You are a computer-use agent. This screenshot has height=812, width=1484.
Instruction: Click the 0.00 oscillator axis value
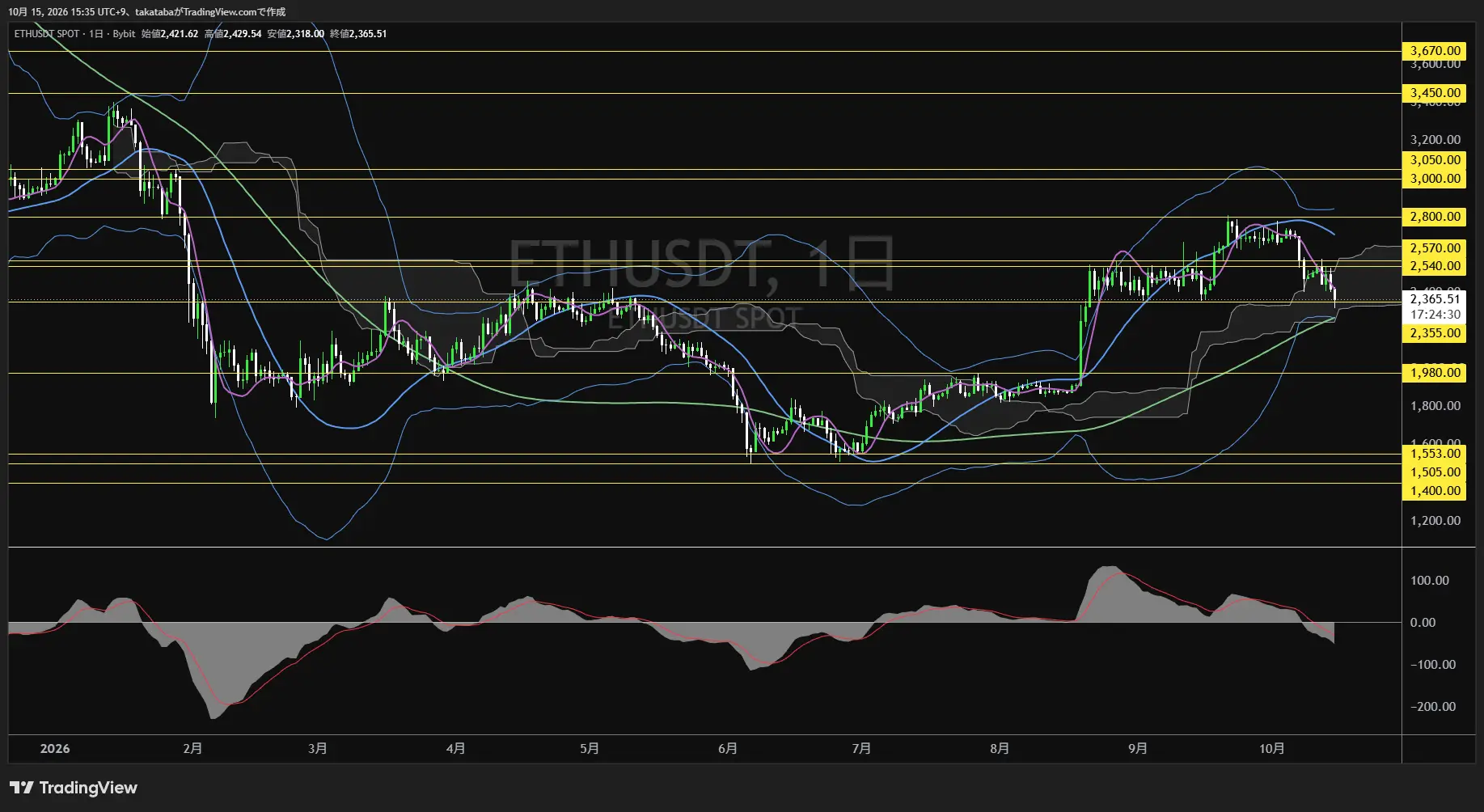pos(1423,623)
